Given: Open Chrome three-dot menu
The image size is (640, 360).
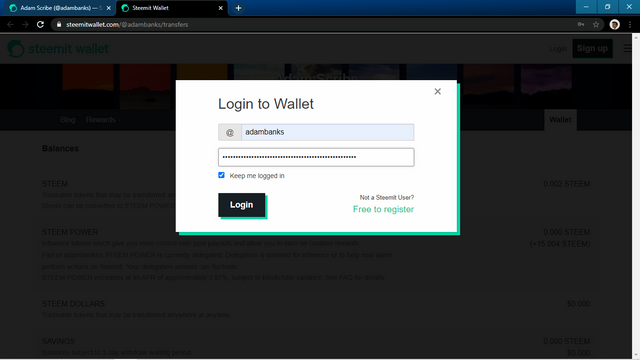Looking at the screenshot, I should 630,24.
